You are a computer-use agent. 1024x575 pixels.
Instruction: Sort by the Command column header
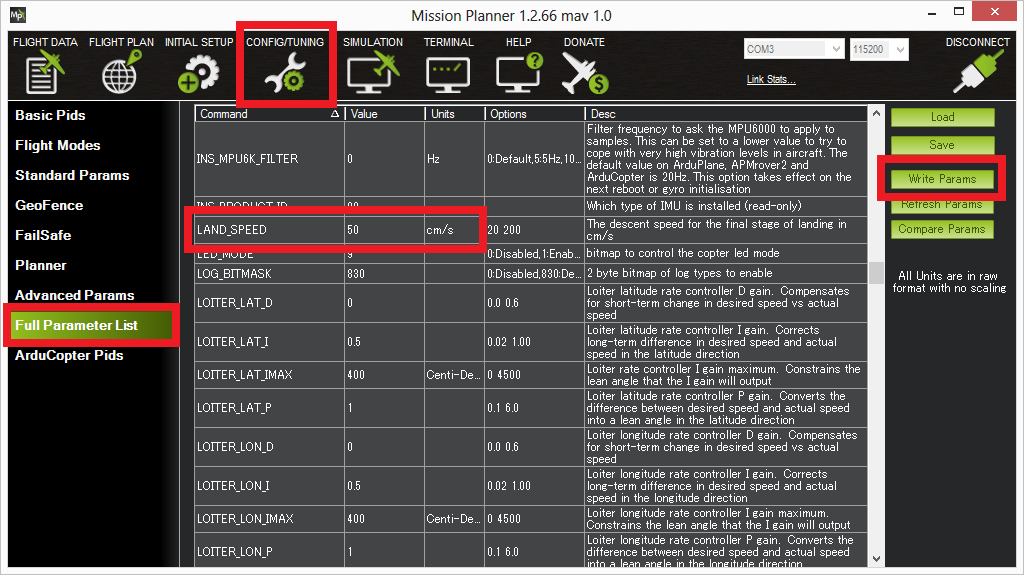pos(268,114)
